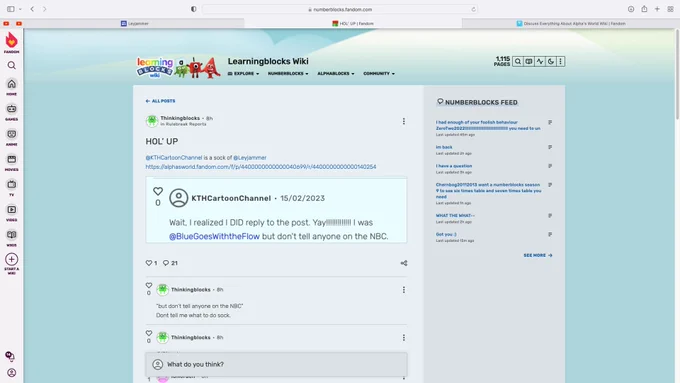680x383 pixels.
Task: Expand the Explore menu
Action: (243, 74)
